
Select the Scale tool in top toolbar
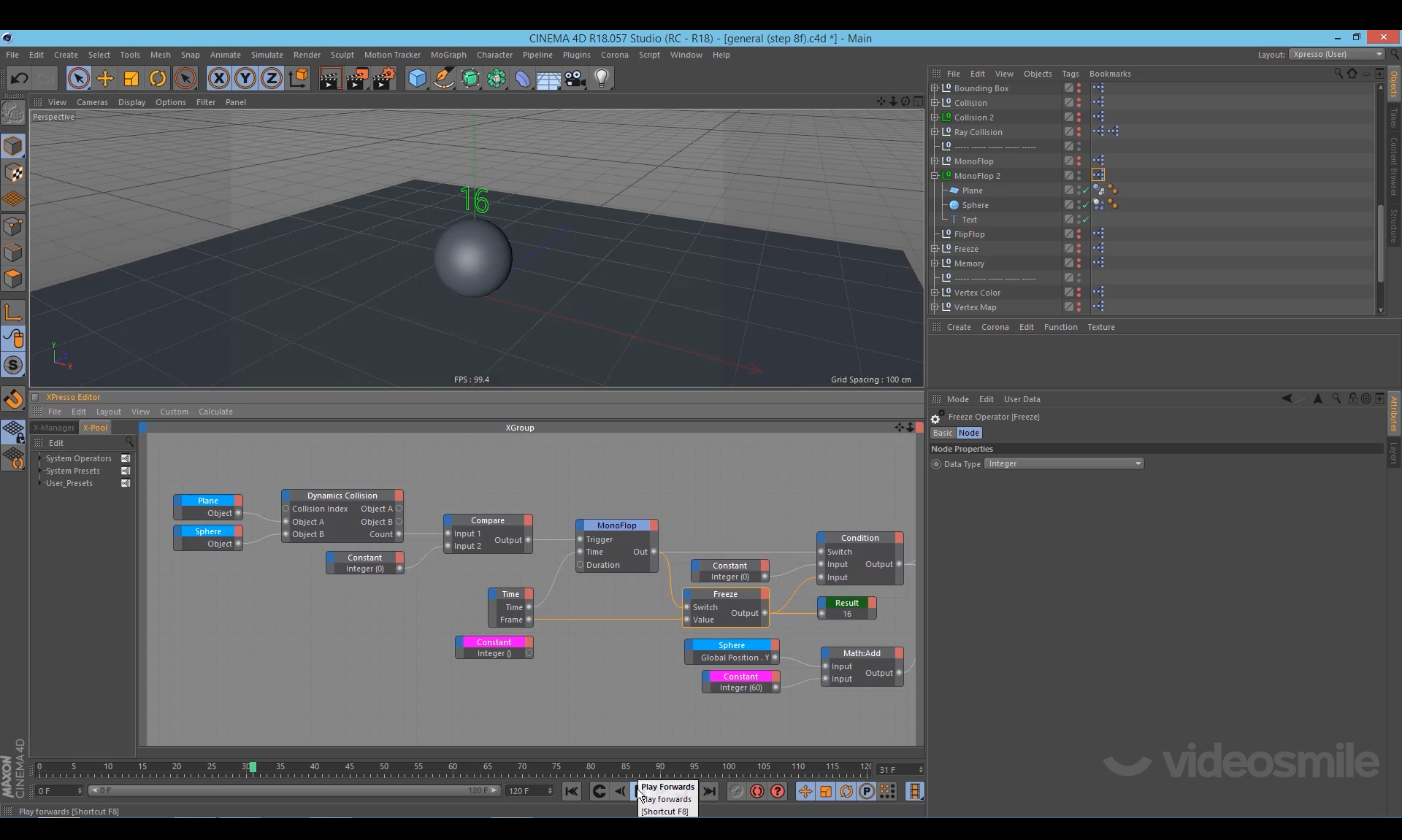pos(131,79)
